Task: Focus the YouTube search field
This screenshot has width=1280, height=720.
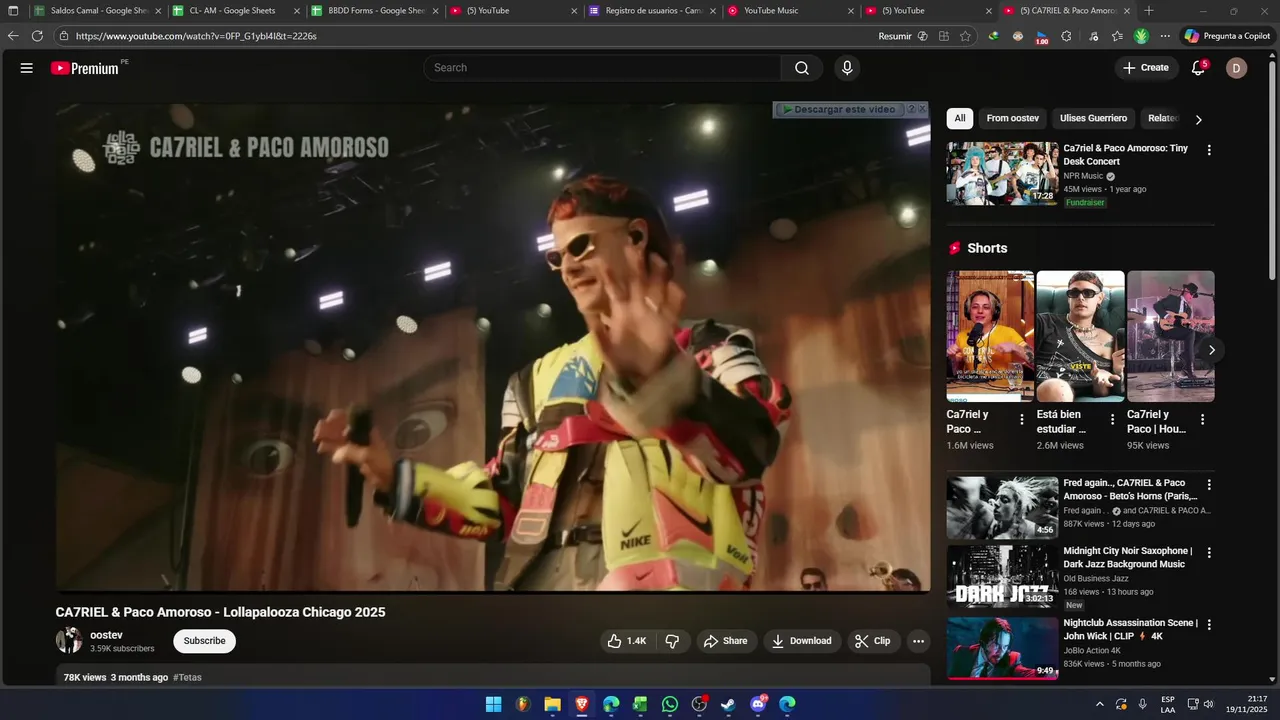Action: 603,68
